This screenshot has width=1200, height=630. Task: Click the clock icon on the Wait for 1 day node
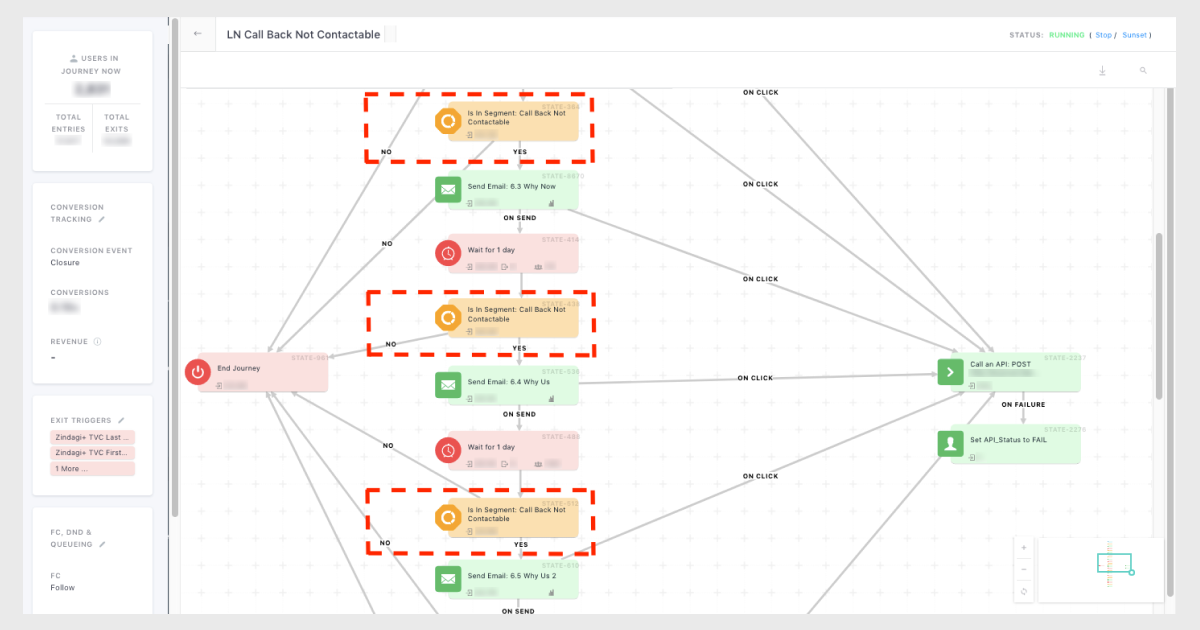[448, 253]
